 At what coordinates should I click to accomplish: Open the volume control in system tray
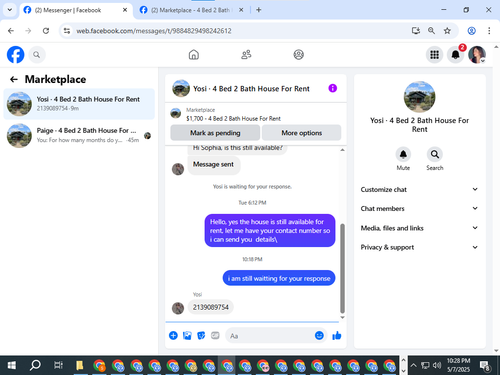click(x=437, y=365)
